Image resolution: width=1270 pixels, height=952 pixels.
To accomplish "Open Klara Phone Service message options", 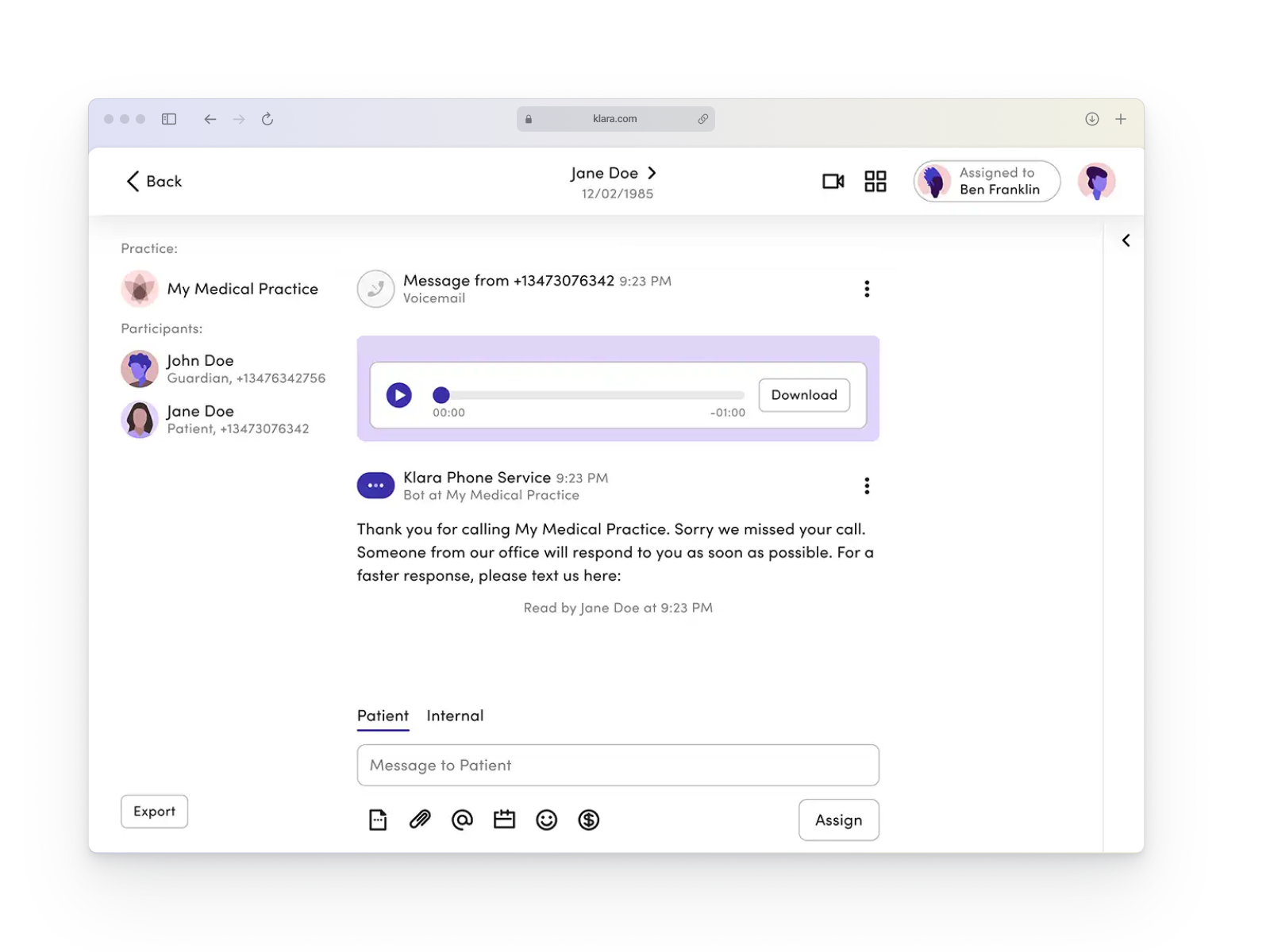I will 867,486.
